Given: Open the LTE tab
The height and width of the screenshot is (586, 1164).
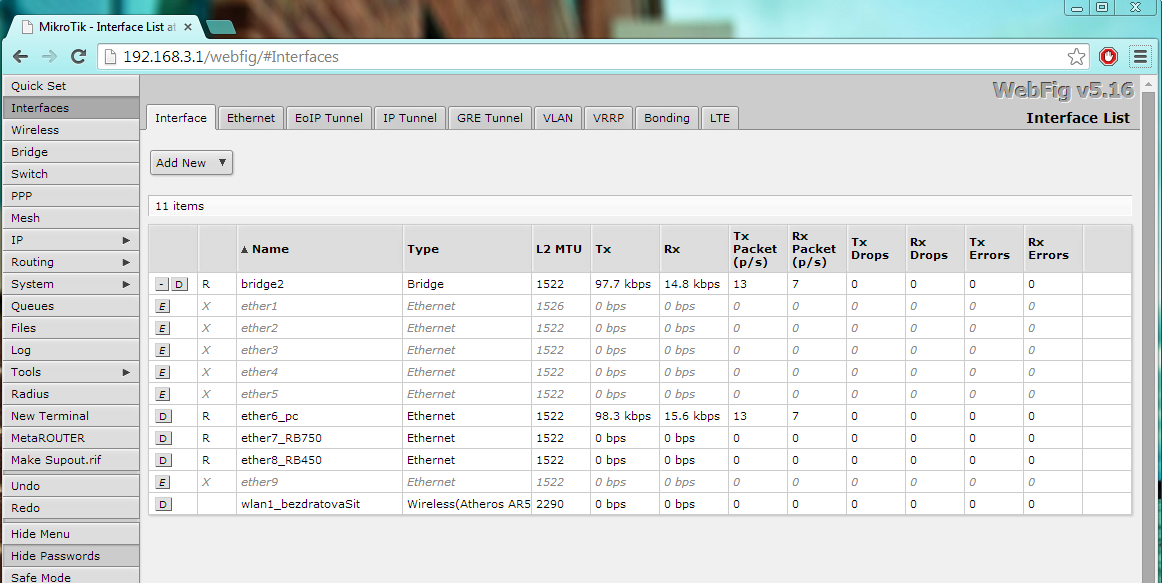Looking at the screenshot, I should [x=720, y=117].
